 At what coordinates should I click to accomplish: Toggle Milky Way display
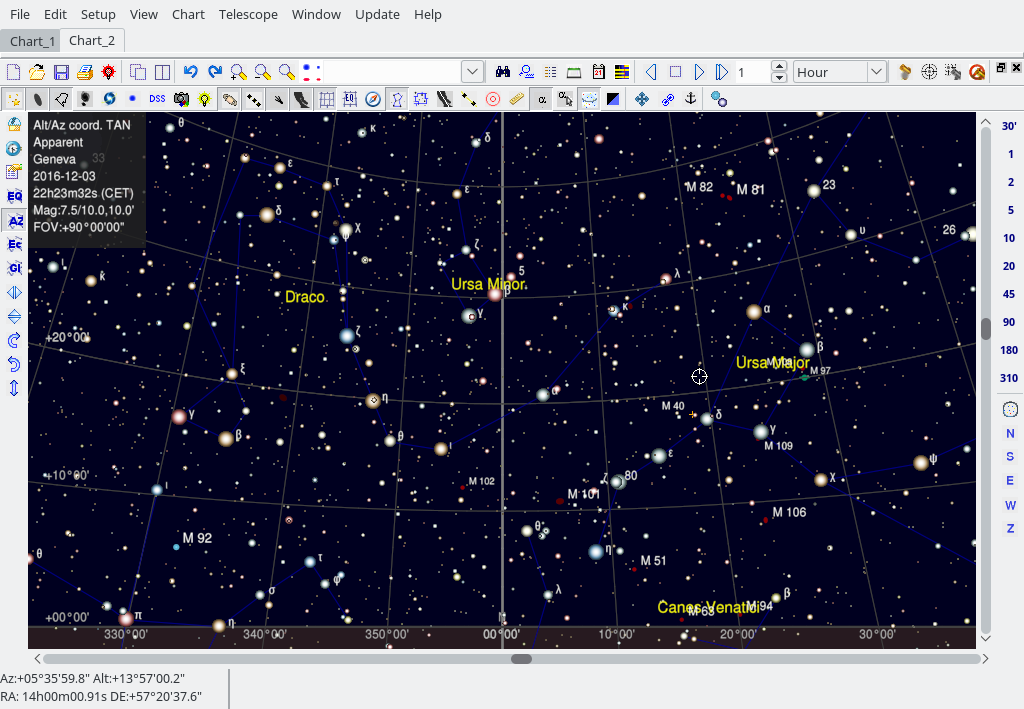(x=301, y=99)
